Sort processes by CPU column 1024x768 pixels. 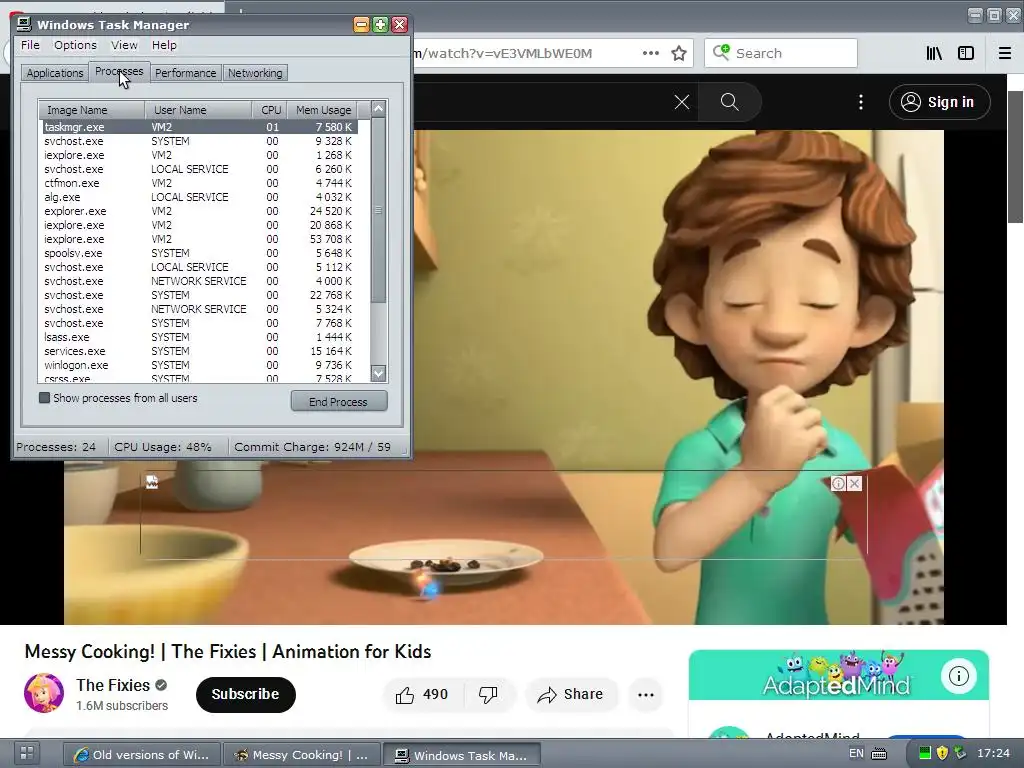pos(270,110)
